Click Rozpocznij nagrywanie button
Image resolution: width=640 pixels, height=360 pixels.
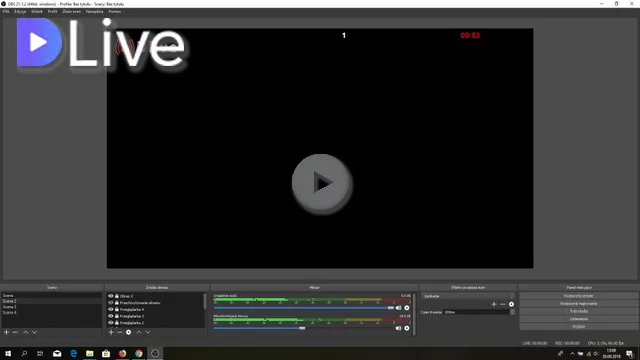click(579, 304)
